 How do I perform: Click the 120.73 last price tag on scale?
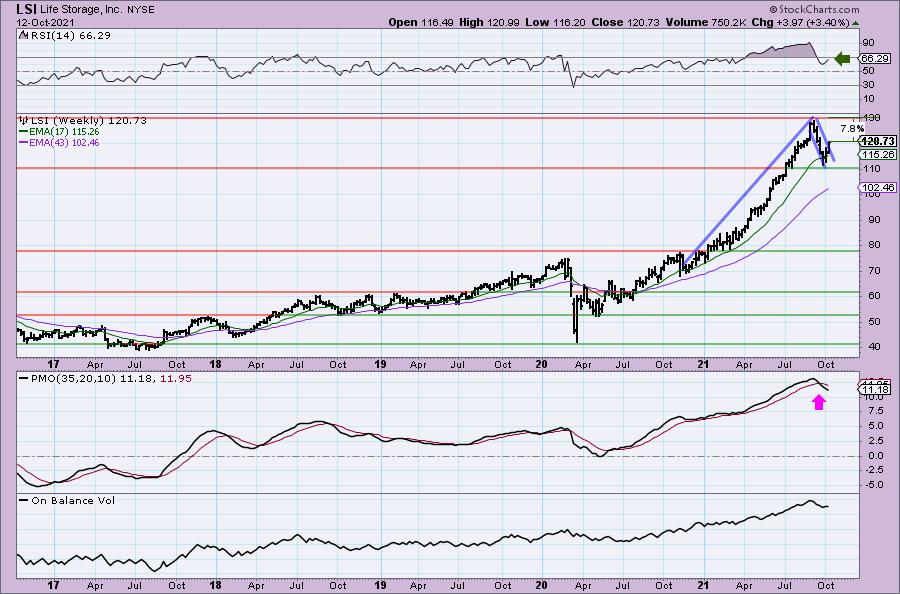click(x=878, y=141)
